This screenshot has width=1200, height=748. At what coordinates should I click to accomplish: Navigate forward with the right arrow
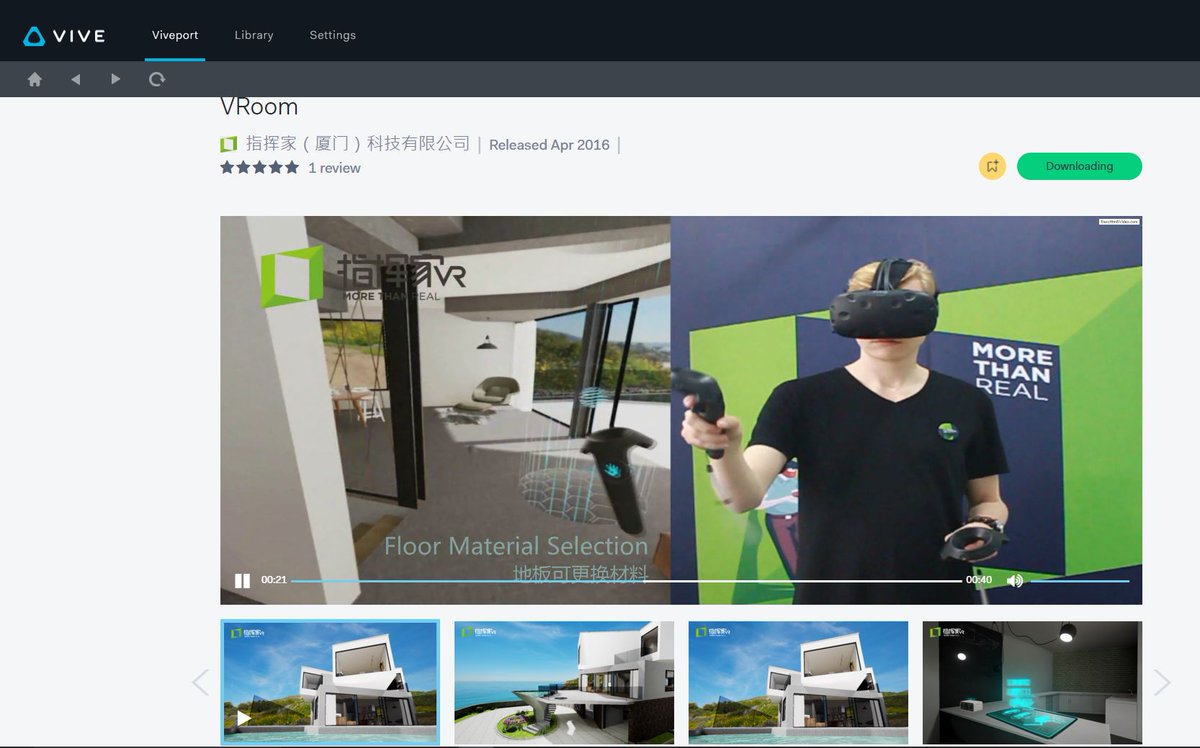116,79
